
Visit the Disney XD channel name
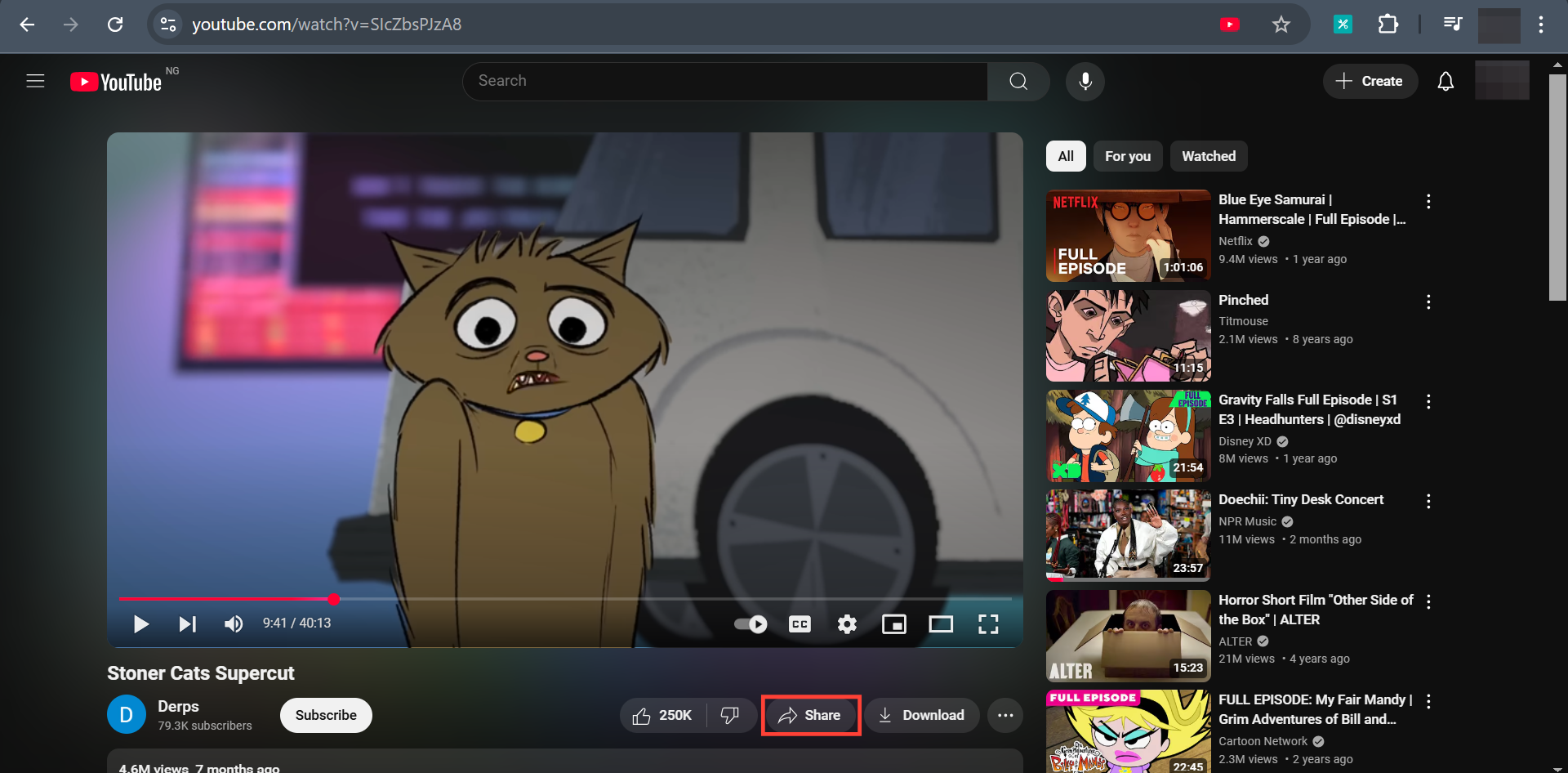(1245, 441)
